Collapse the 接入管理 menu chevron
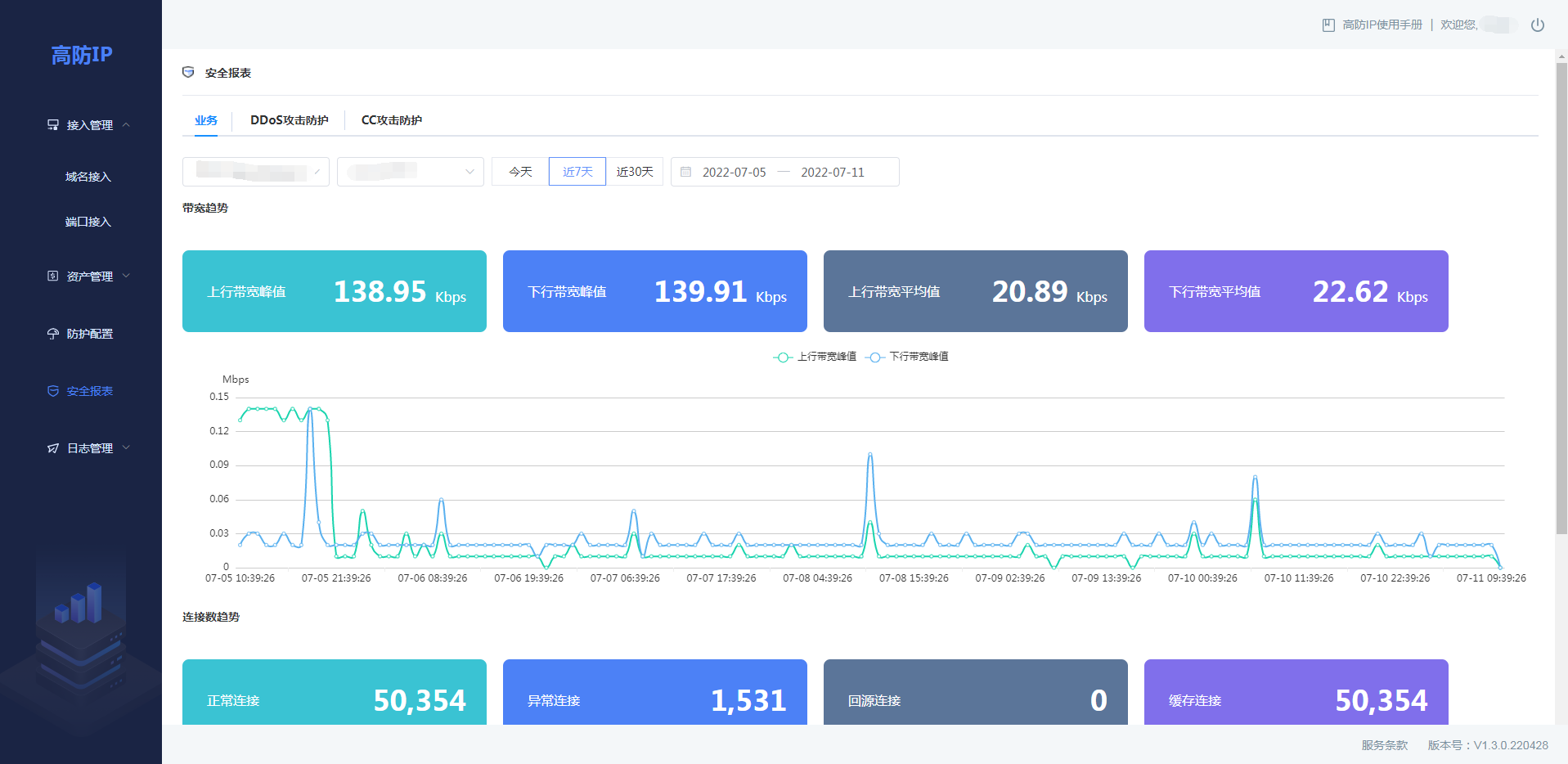This screenshot has height=764, width=1568. point(126,125)
